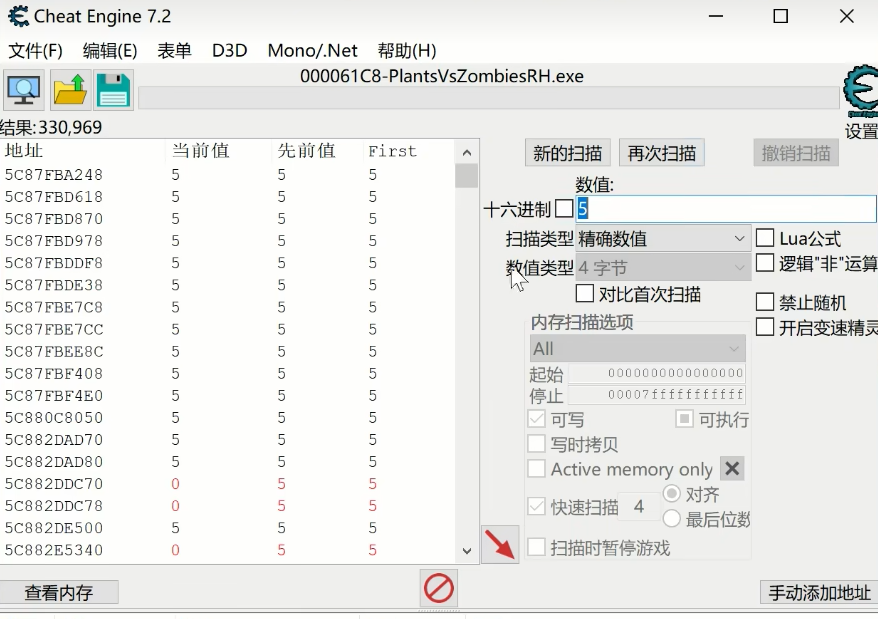Expand the 数值类型 dropdown showing 4 字节
Screen dimensions: 878x619
(663, 267)
